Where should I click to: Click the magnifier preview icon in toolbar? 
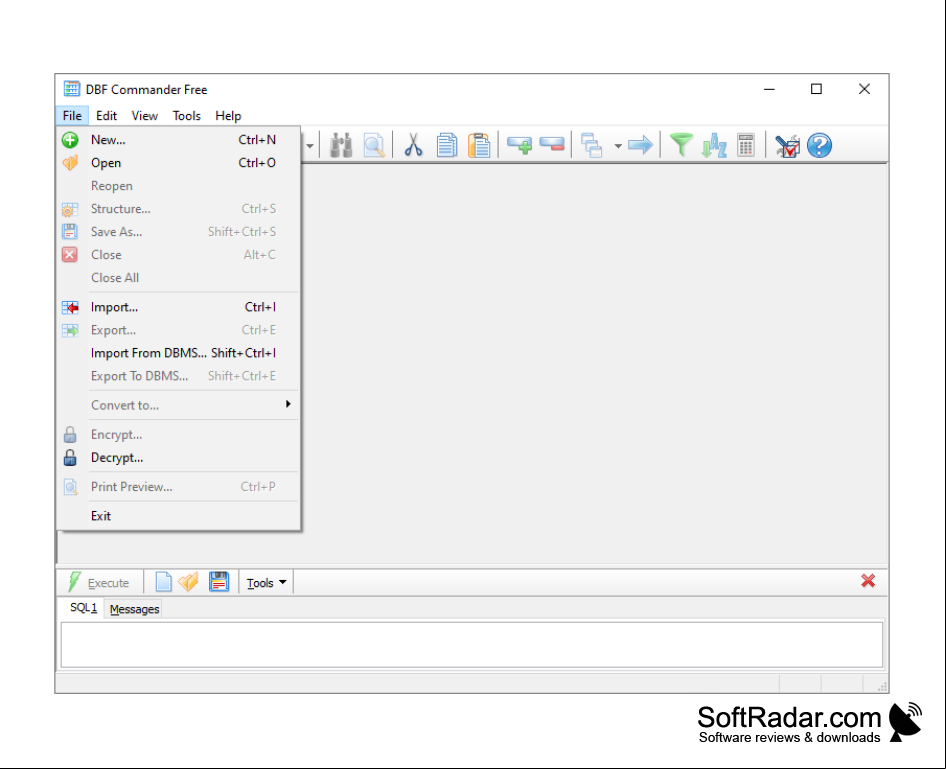pyautogui.click(x=374, y=145)
